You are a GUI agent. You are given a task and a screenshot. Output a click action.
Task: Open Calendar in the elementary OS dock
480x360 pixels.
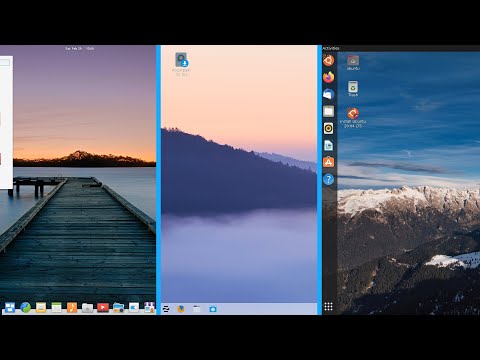56,307
